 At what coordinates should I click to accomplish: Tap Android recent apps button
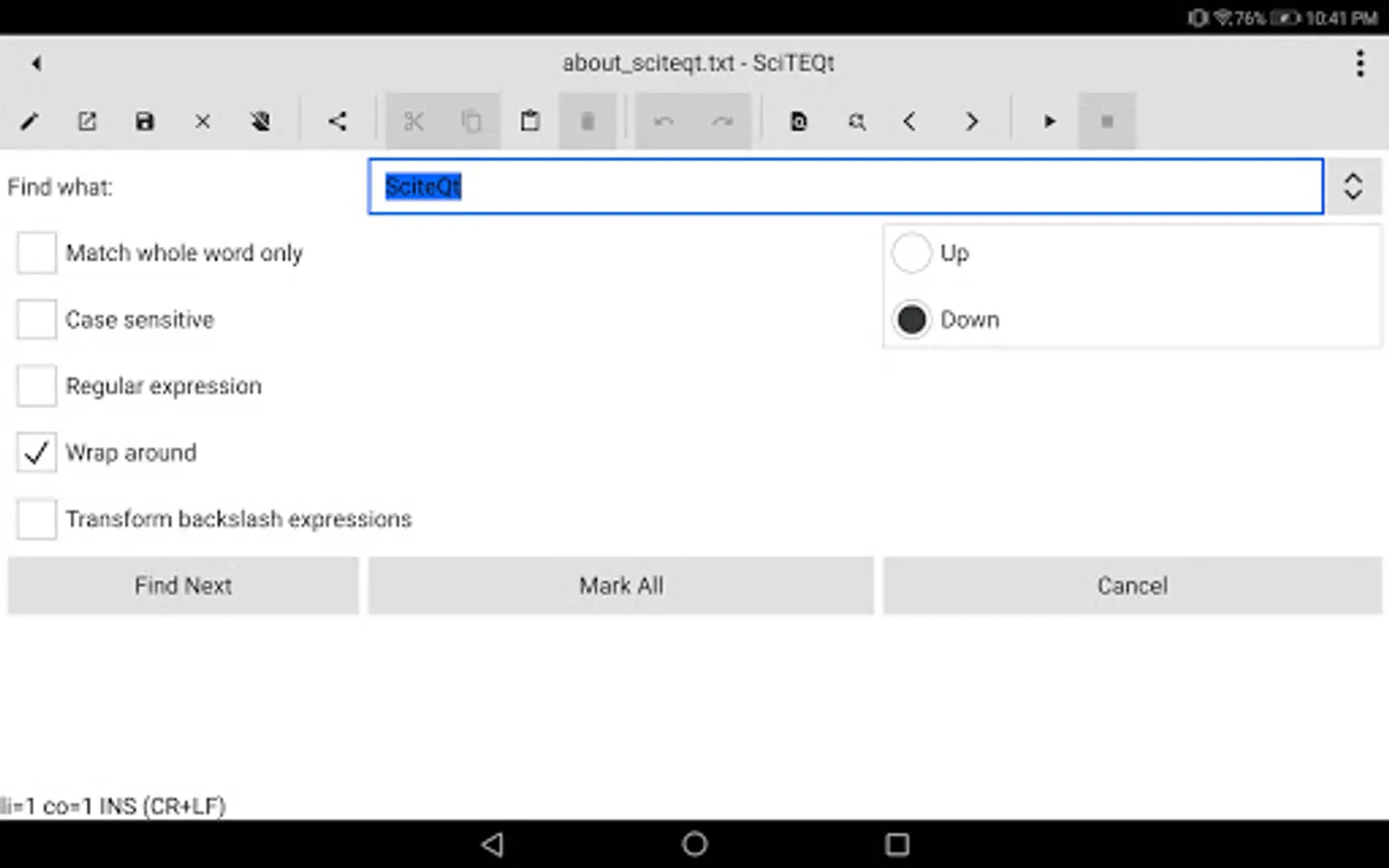click(x=897, y=845)
